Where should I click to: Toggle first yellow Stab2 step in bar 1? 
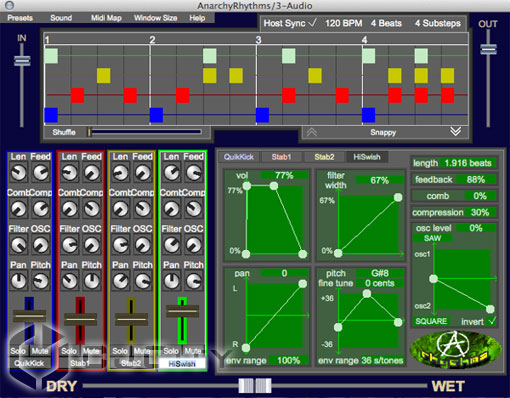pos(104,76)
